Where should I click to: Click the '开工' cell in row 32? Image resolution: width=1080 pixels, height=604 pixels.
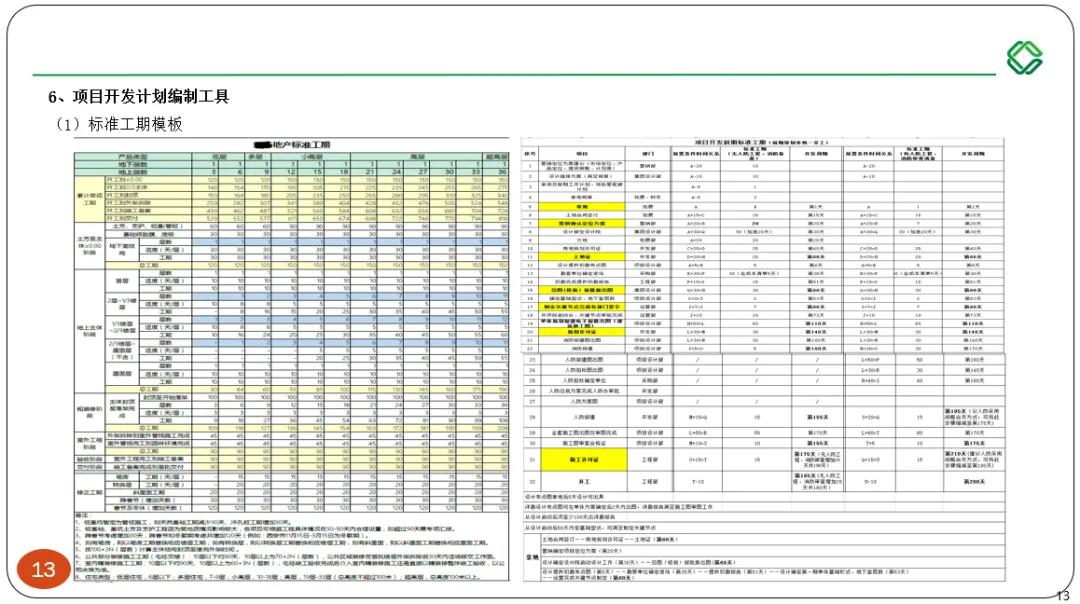tap(583, 481)
